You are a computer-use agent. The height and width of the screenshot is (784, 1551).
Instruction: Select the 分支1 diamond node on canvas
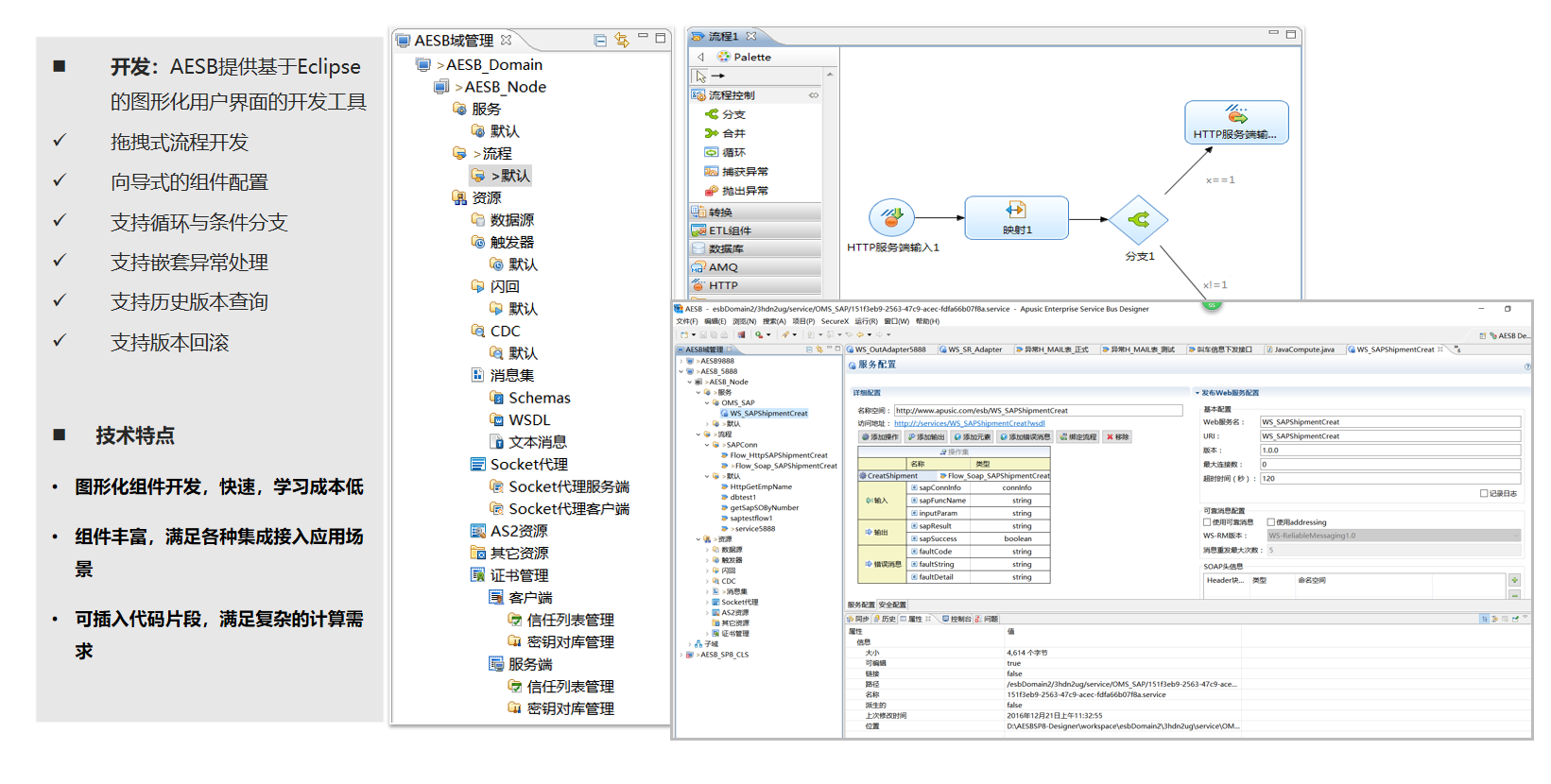(1139, 220)
